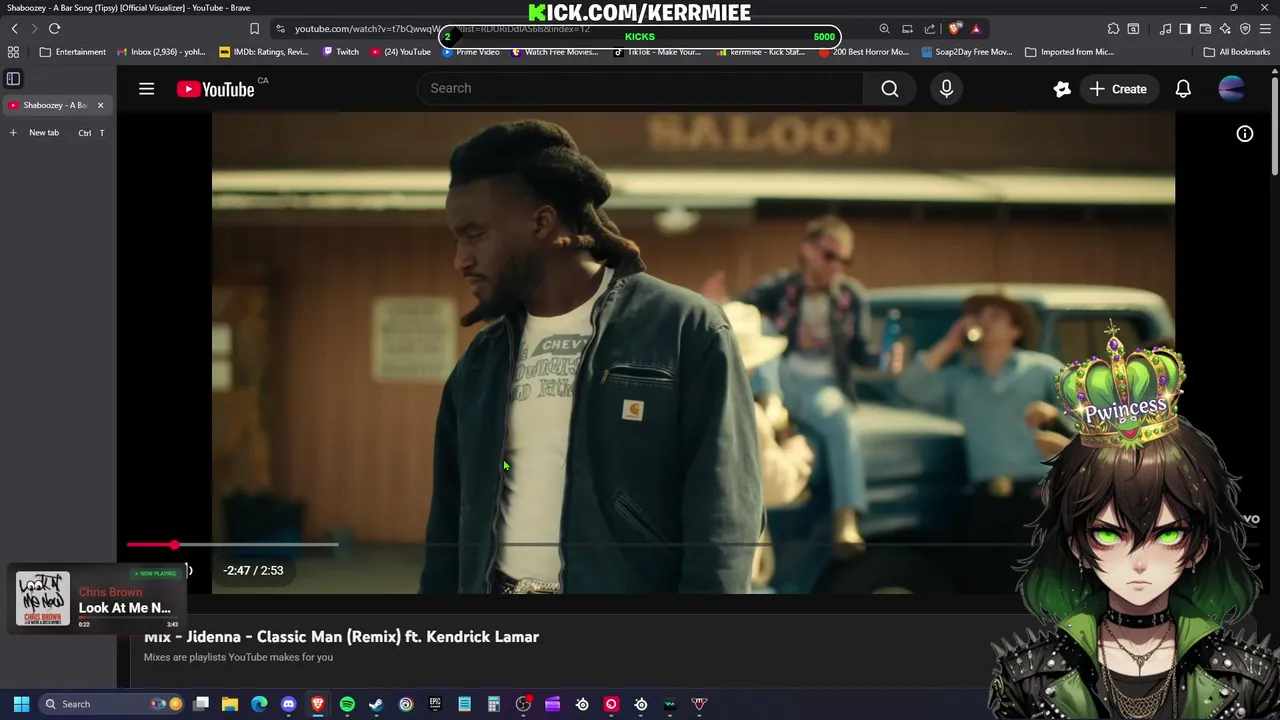Open Discord from taskbar
1280x720 pixels.
[289, 704]
